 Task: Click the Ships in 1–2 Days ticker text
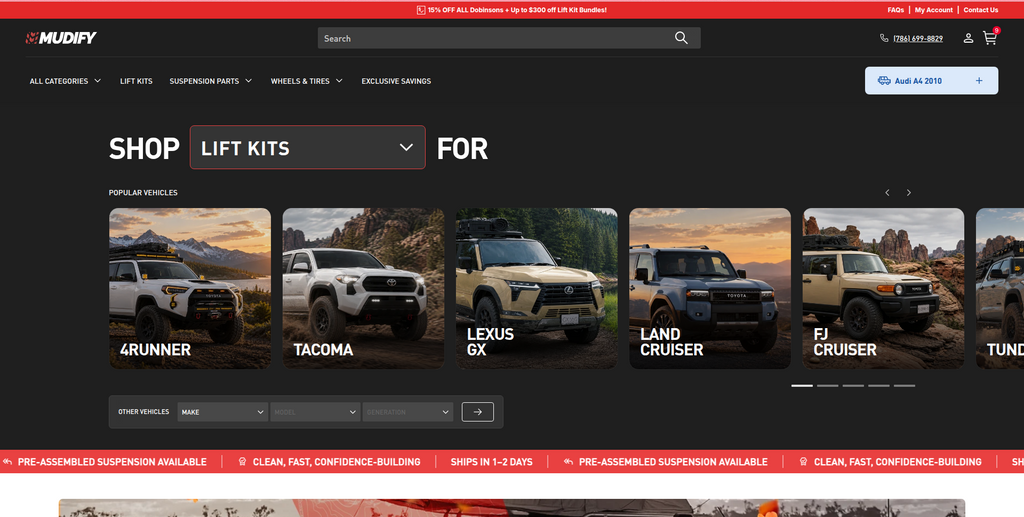point(491,462)
